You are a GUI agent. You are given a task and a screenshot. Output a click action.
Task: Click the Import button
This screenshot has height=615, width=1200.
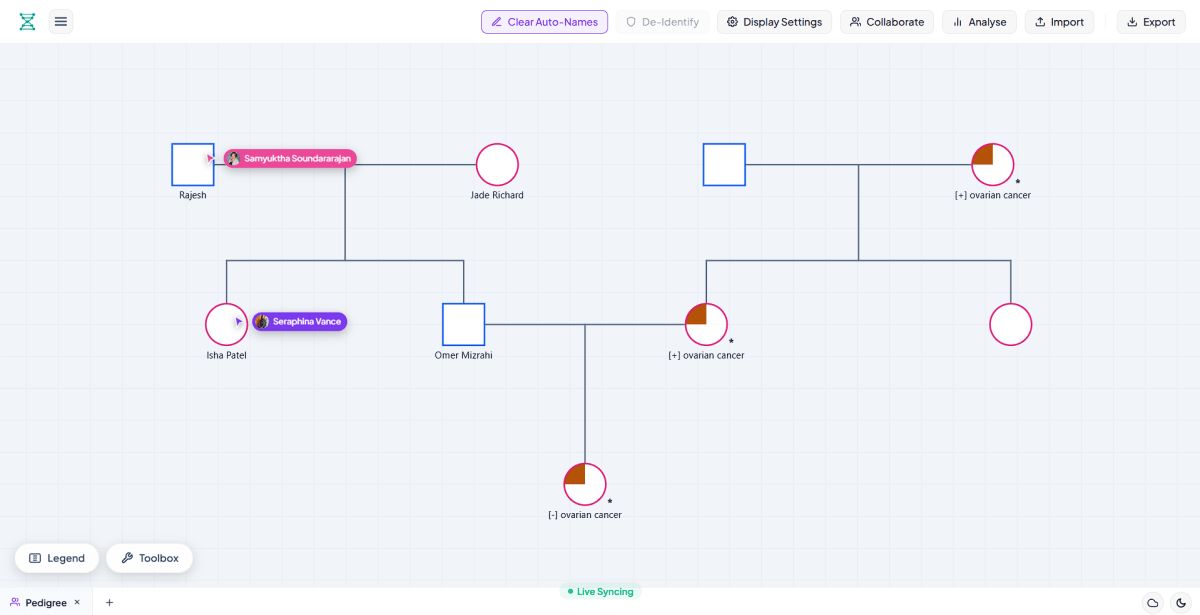pyautogui.click(x=1059, y=22)
